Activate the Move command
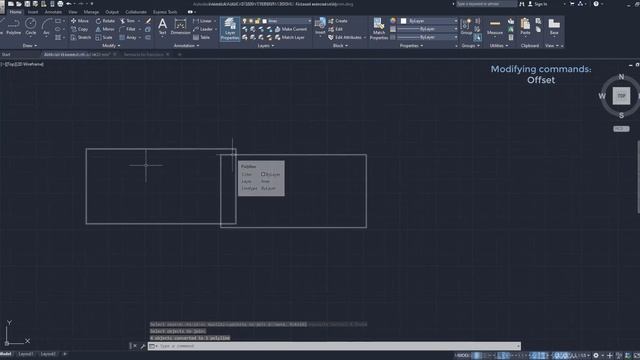This screenshot has width=640, height=360. tap(80, 21)
